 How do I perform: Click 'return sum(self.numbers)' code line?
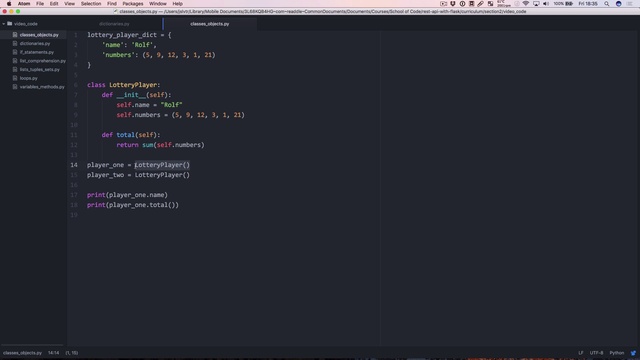coord(160,145)
